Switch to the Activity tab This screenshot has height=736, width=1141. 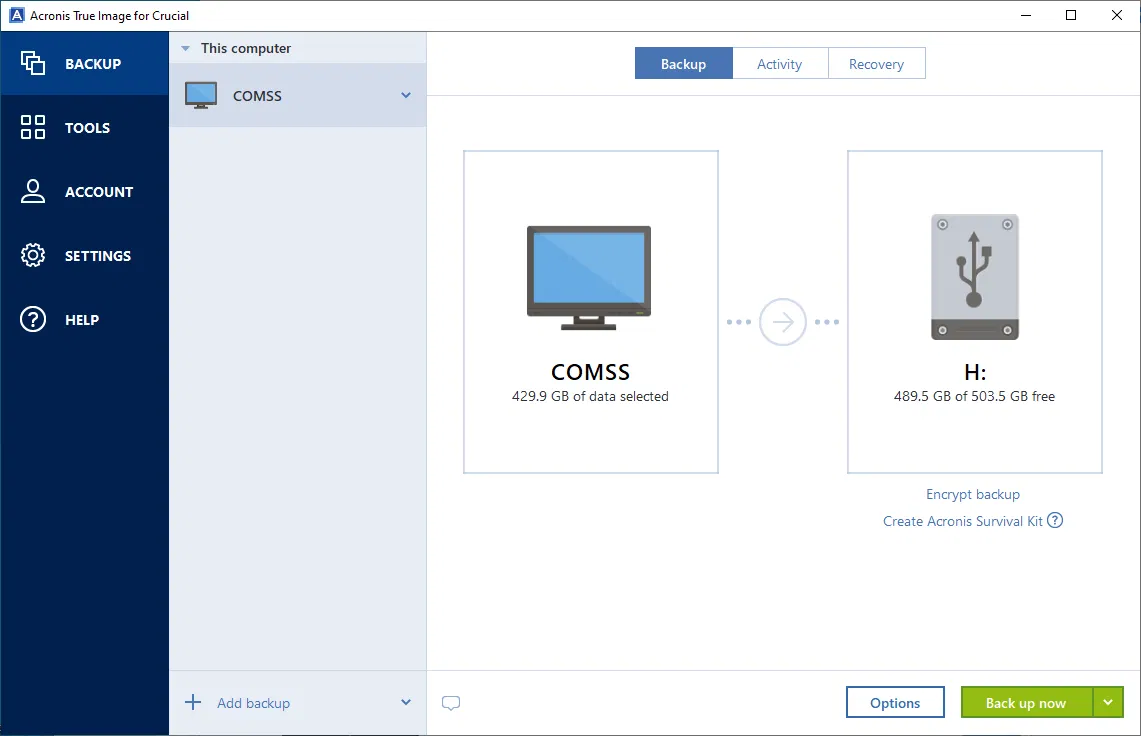780,62
